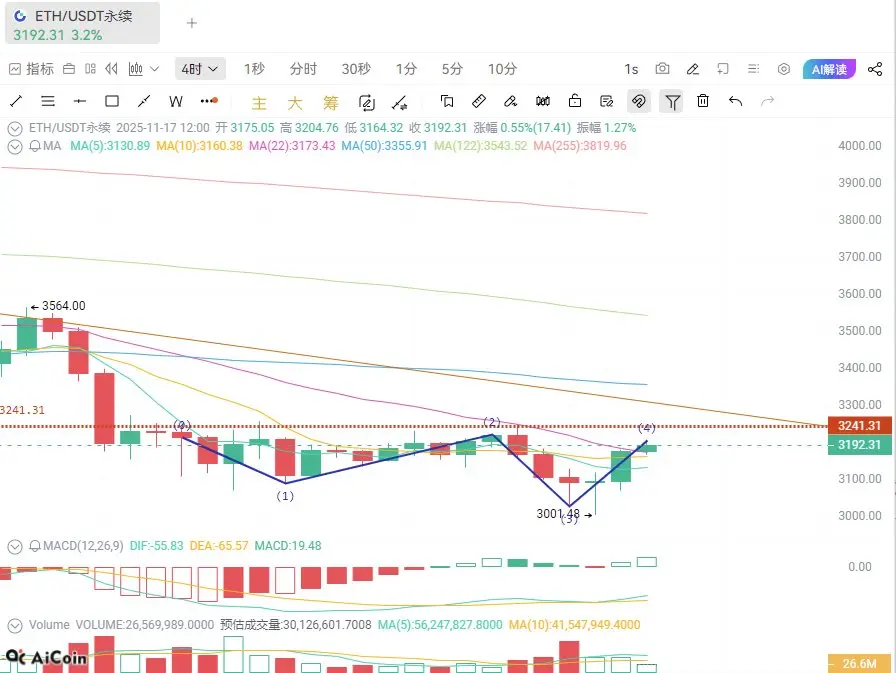Viewport: 896px width, 673px height.
Task: Collapse the ETH/USDT永续 info row chevron
Action: click(15, 128)
